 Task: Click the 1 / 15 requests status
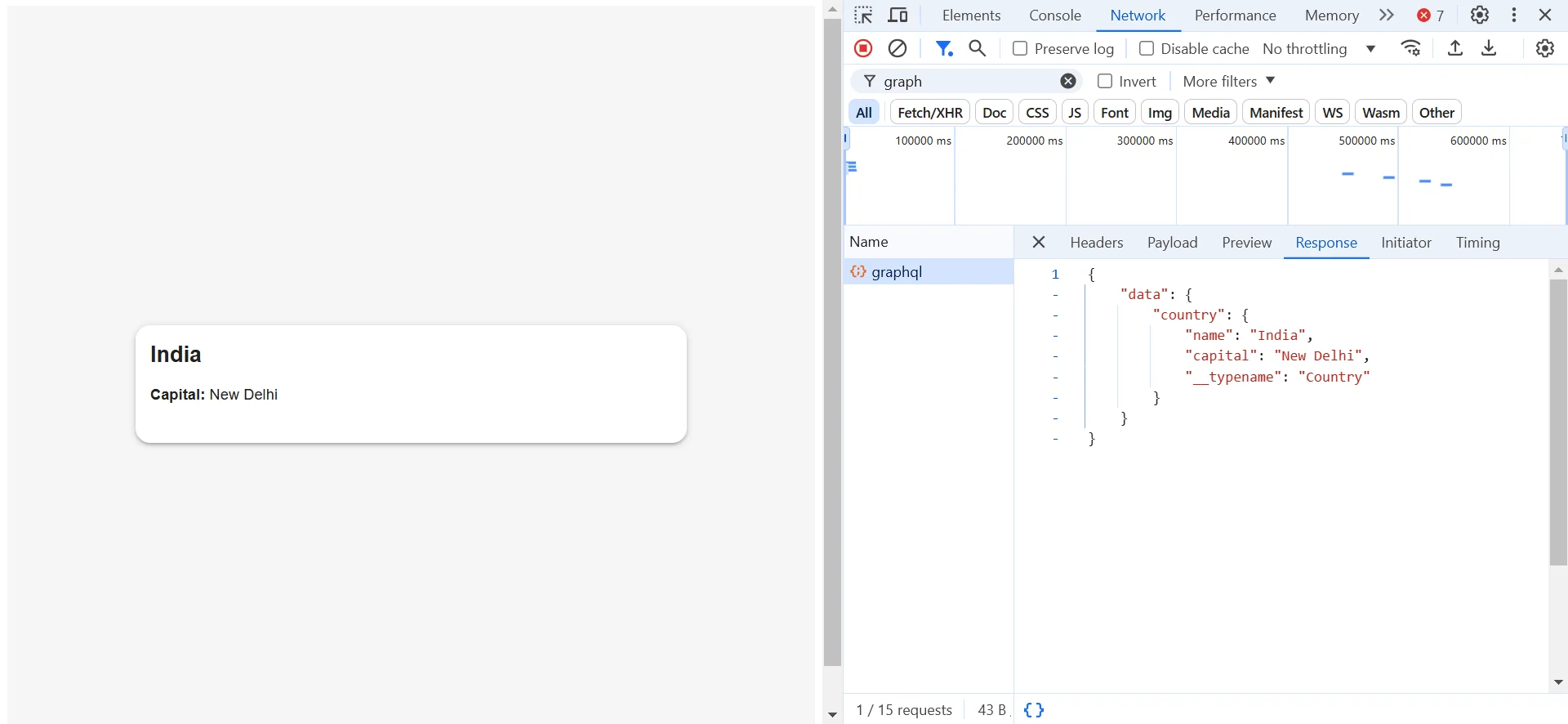point(904,710)
